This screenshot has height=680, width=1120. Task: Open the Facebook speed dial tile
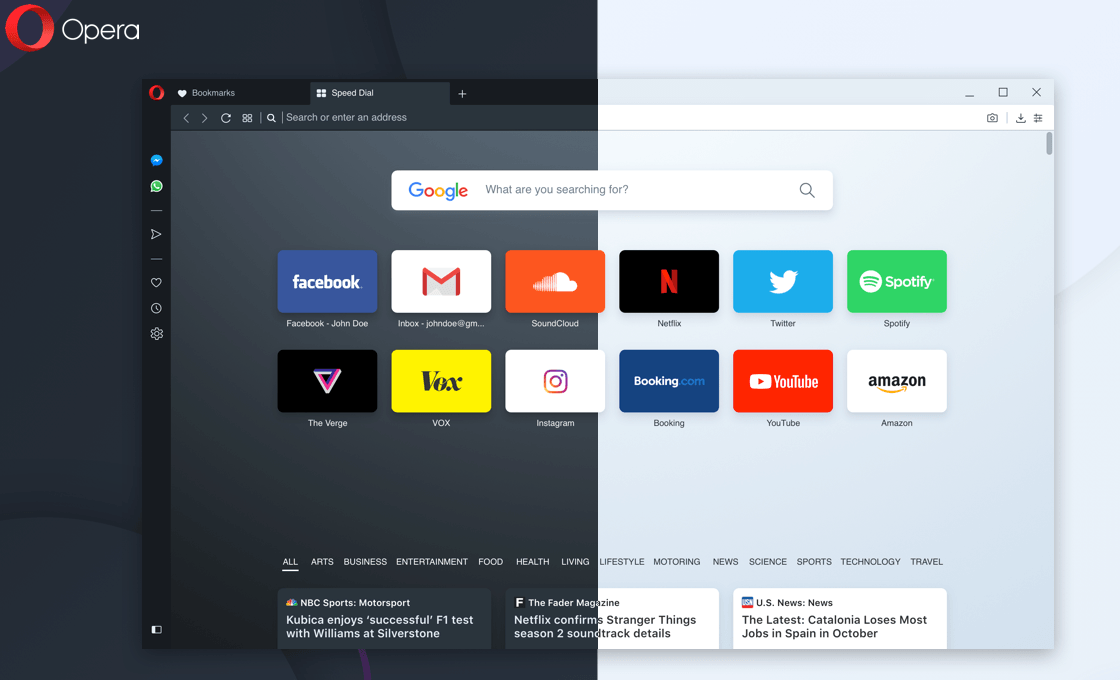pos(327,281)
